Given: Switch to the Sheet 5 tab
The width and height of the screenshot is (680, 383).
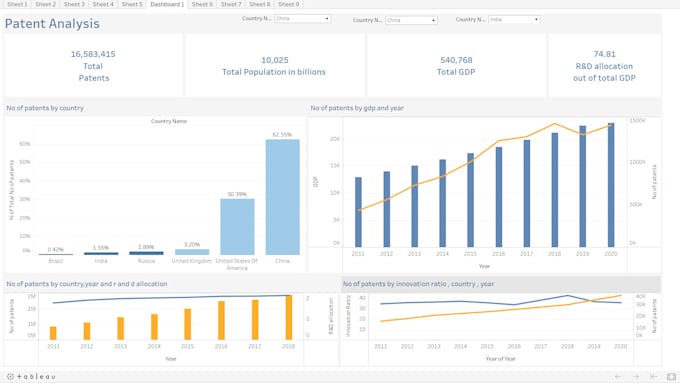Looking at the screenshot, I should coord(132,4).
